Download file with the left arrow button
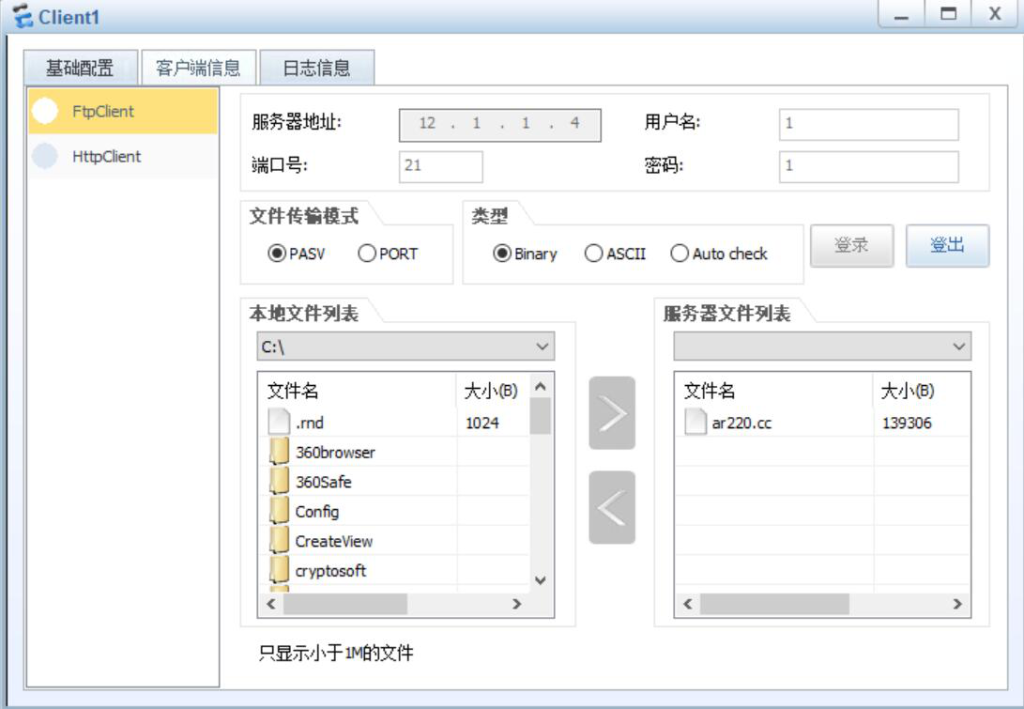This screenshot has width=1024, height=709. 612,507
